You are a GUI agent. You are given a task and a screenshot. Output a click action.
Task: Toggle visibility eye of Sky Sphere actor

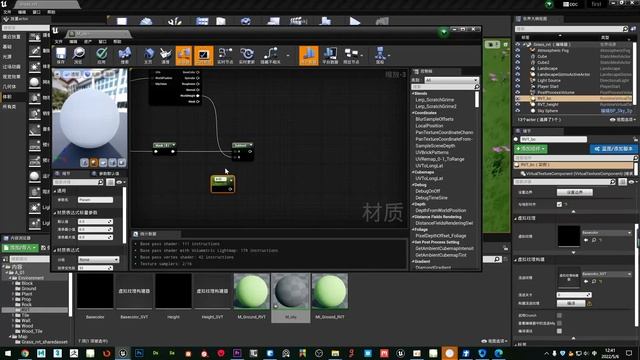point(518,111)
